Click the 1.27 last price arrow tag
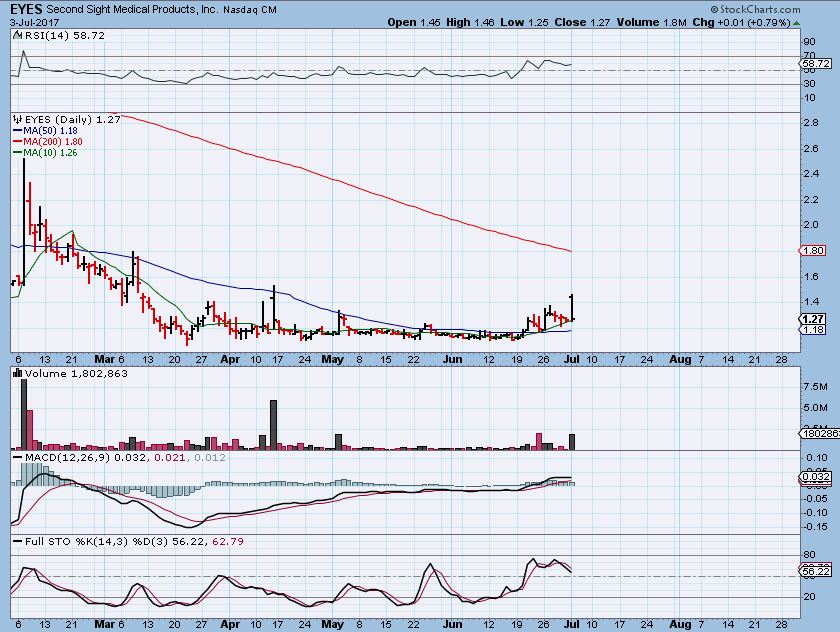Viewport: 840px width, 632px height. [812, 318]
